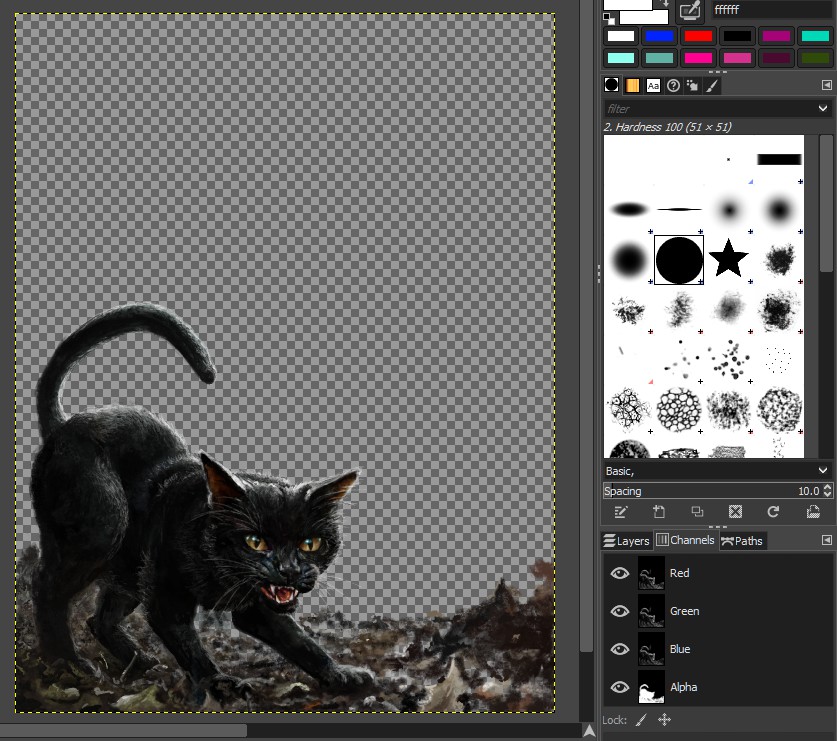The height and width of the screenshot is (741, 837).
Task: Switch to the Layers tab
Action: (x=626, y=541)
